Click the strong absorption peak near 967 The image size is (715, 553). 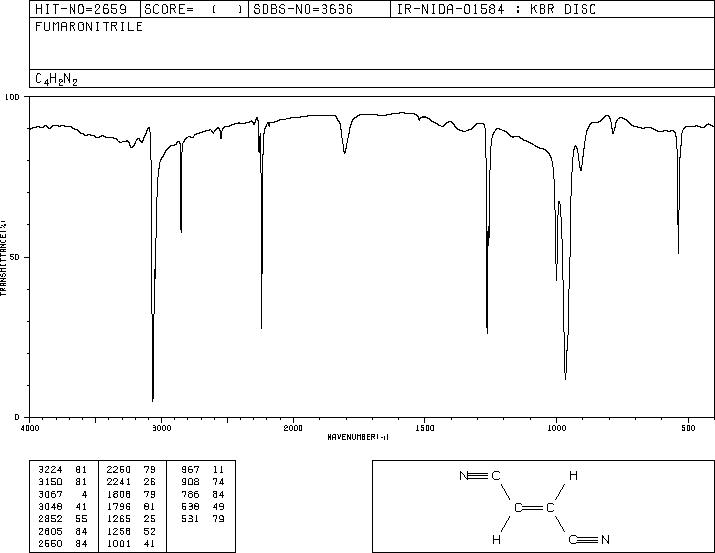pyautogui.click(x=565, y=377)
